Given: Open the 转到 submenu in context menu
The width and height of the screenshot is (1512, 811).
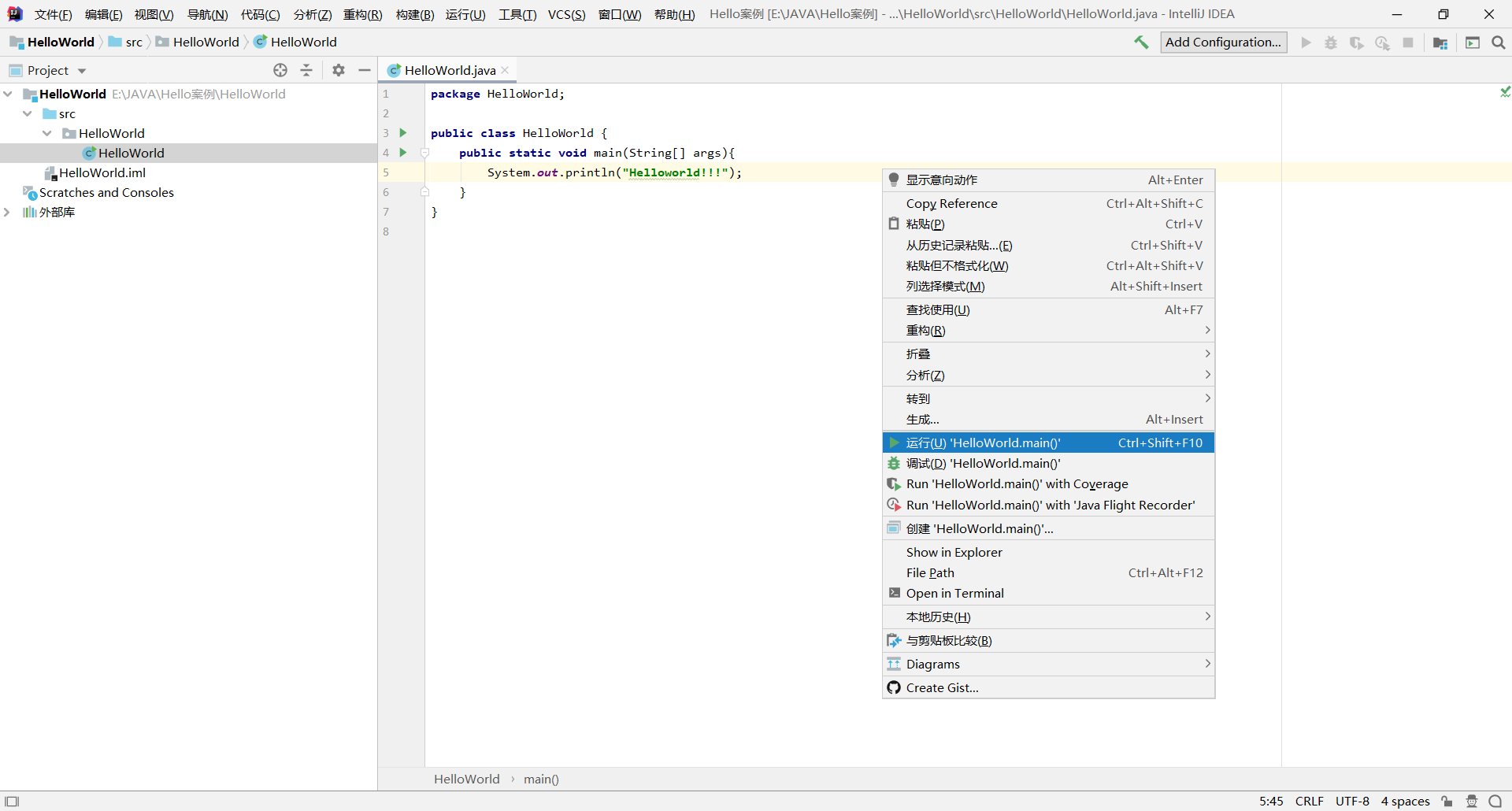Looking at the screenshot, I should [x=1049, y=398].
